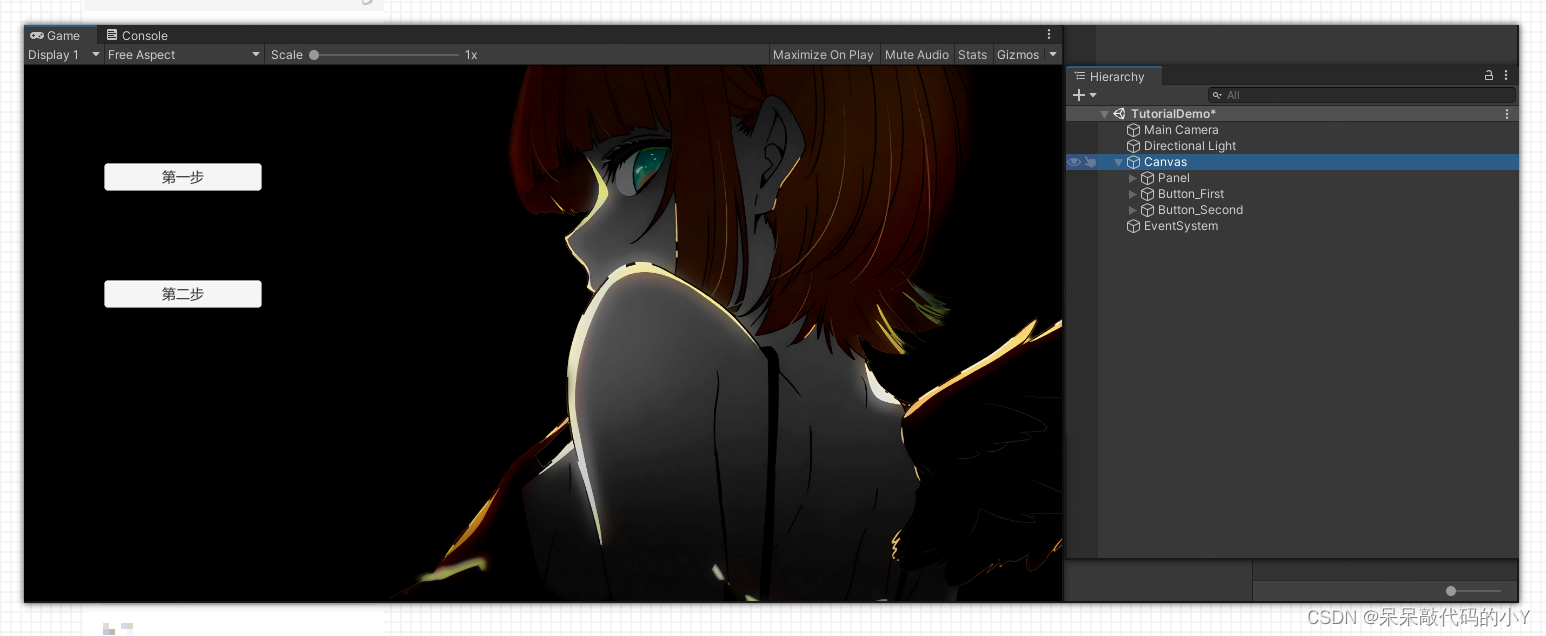This screenshot has height=636, width=1546.
Task: Open the Gizmos dropdown arrow
Action: pyautogui.click(x=1053, y=55)
